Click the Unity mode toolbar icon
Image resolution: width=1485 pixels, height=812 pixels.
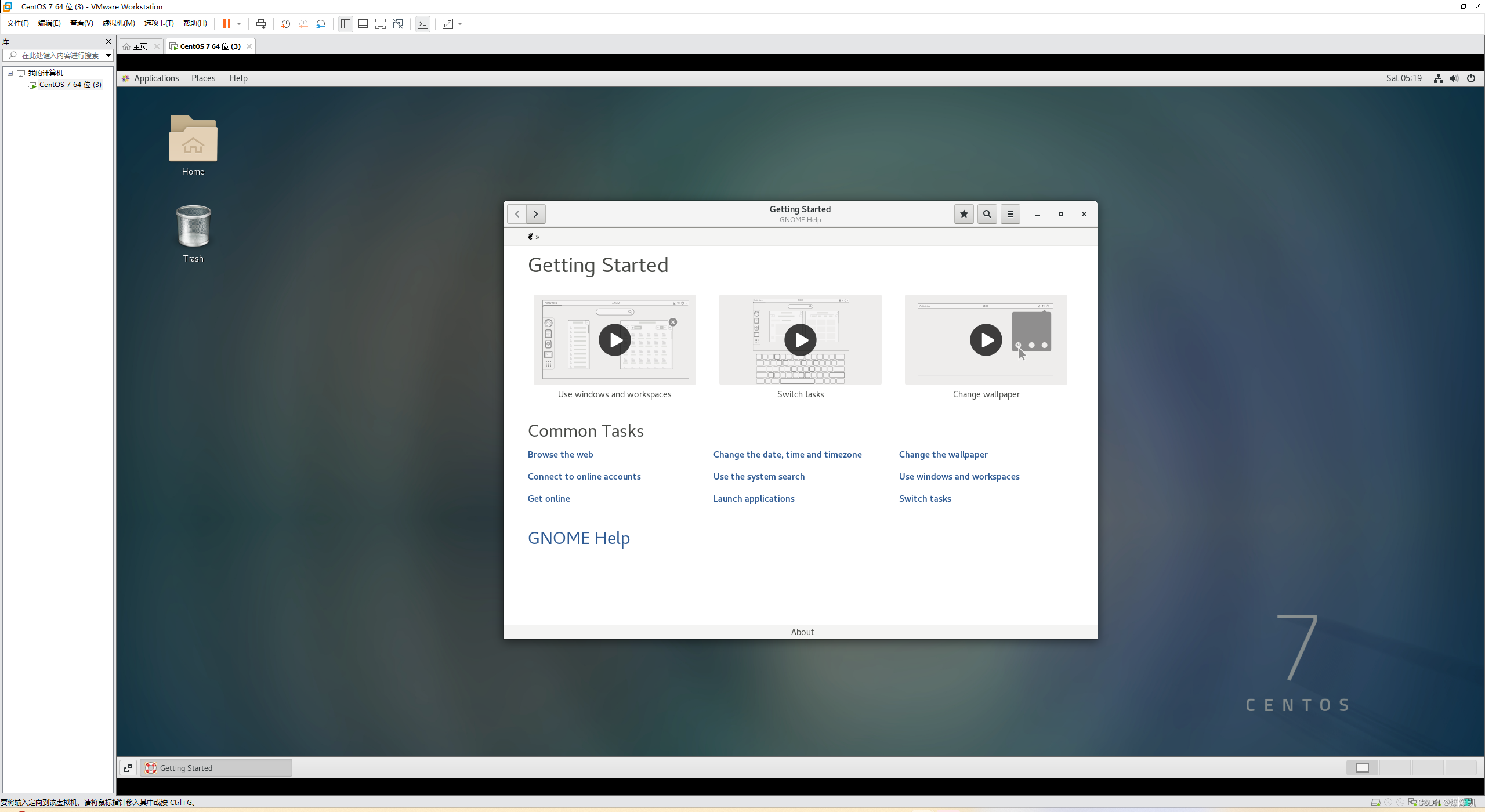point(398,24)
